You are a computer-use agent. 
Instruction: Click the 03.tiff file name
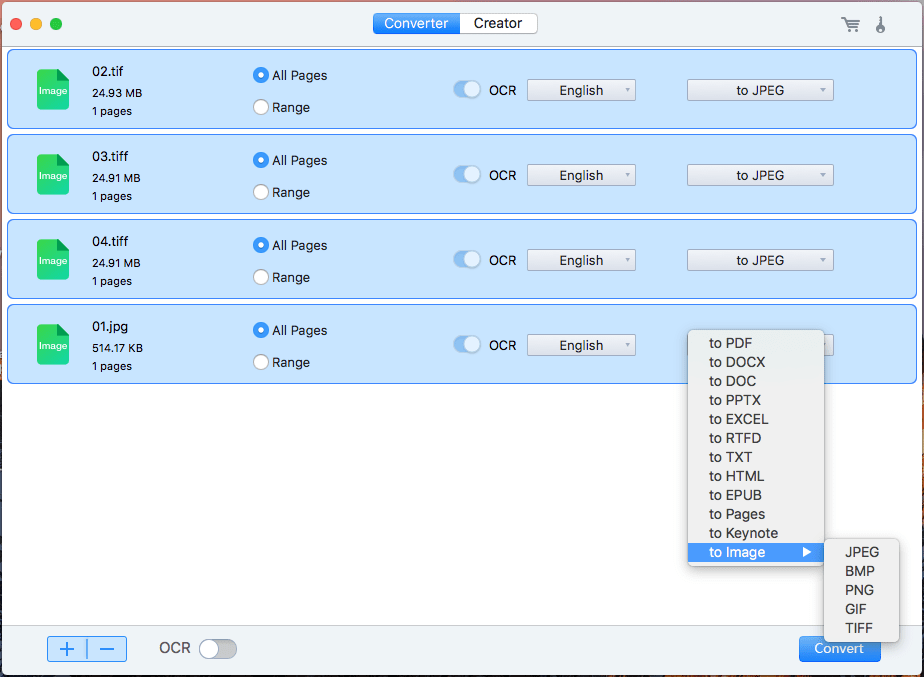coord(110,156)
